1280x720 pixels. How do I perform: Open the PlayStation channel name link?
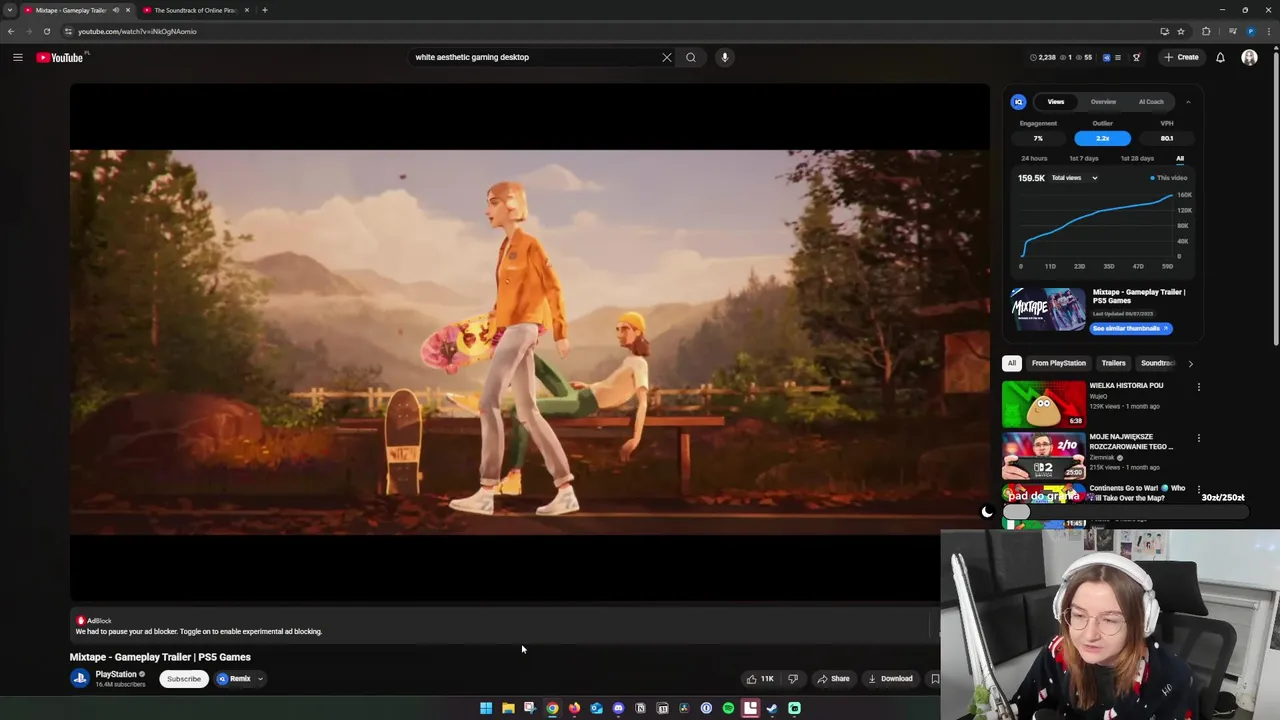coord(116,674)
